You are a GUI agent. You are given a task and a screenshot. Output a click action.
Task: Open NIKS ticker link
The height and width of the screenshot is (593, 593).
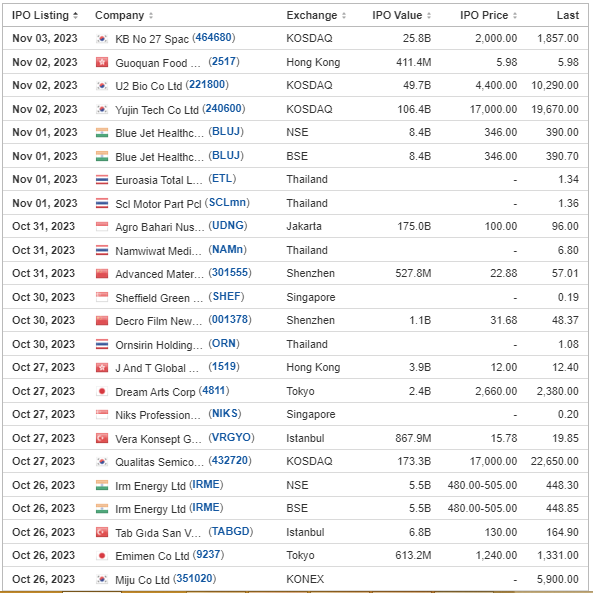coord(225,413)
